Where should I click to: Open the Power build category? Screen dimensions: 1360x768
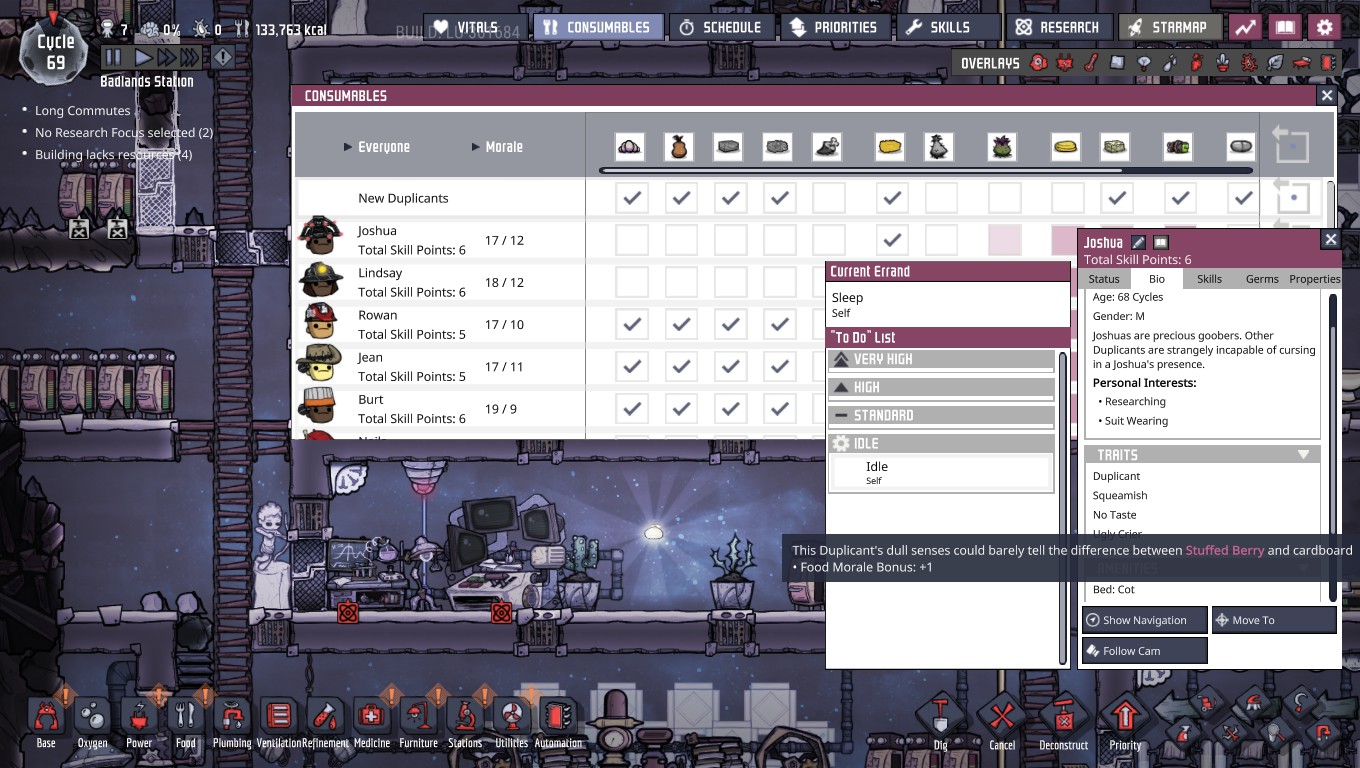pos(139,723)
